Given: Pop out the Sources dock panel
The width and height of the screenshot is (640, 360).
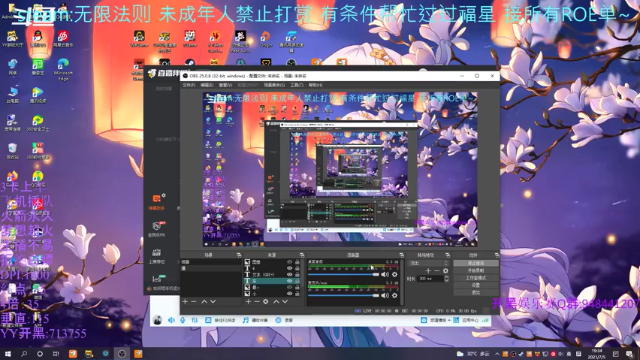Looking at the screenshot, I should (x=302, y=255).
